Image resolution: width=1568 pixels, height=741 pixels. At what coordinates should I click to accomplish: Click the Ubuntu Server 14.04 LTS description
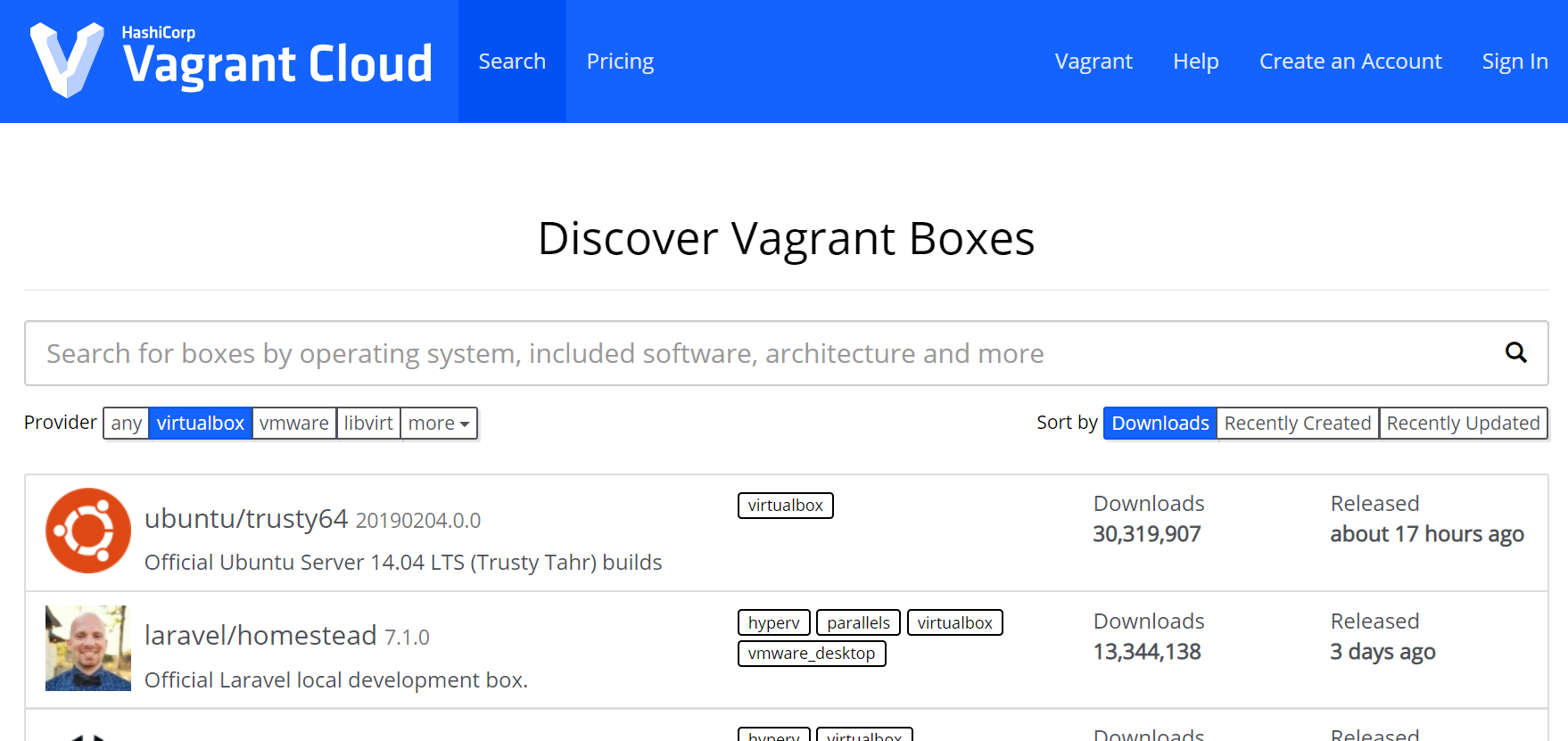pos(403,563)
